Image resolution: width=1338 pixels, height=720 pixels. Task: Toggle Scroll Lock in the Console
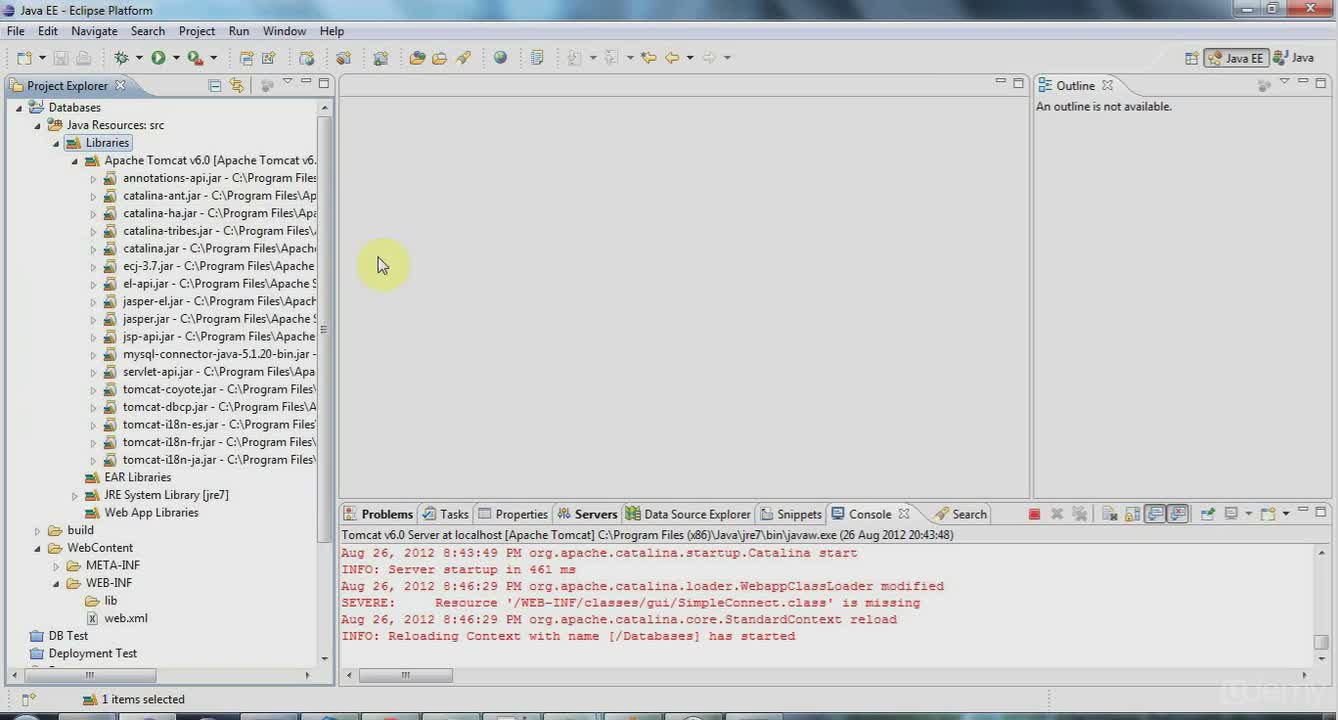coord(1132,514)
